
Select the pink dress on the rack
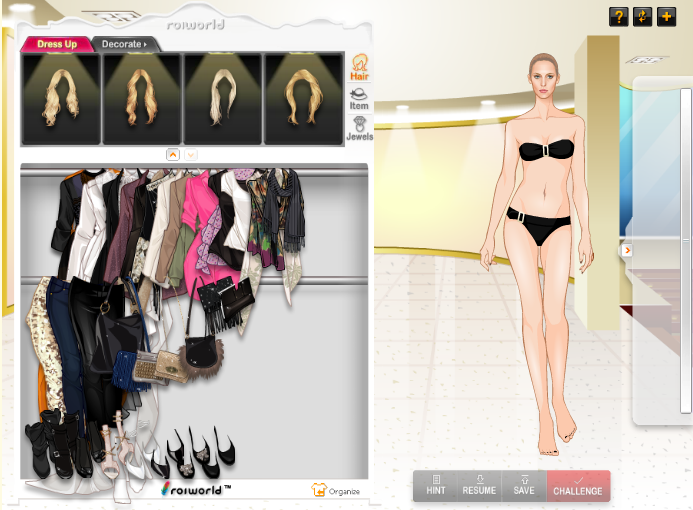tap(200, 222)
